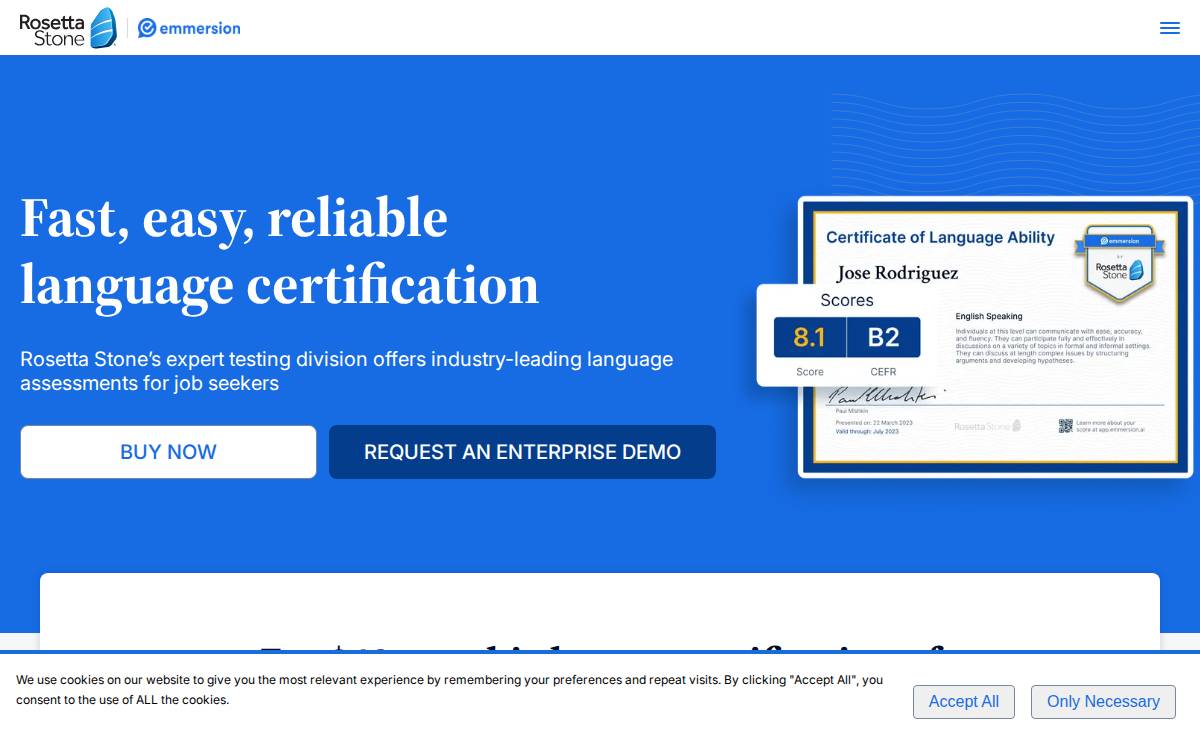1200x750 pixels.
Task: Click the 'Fast, easy, reliable language certification' headline
Action: tap(280, 251)
